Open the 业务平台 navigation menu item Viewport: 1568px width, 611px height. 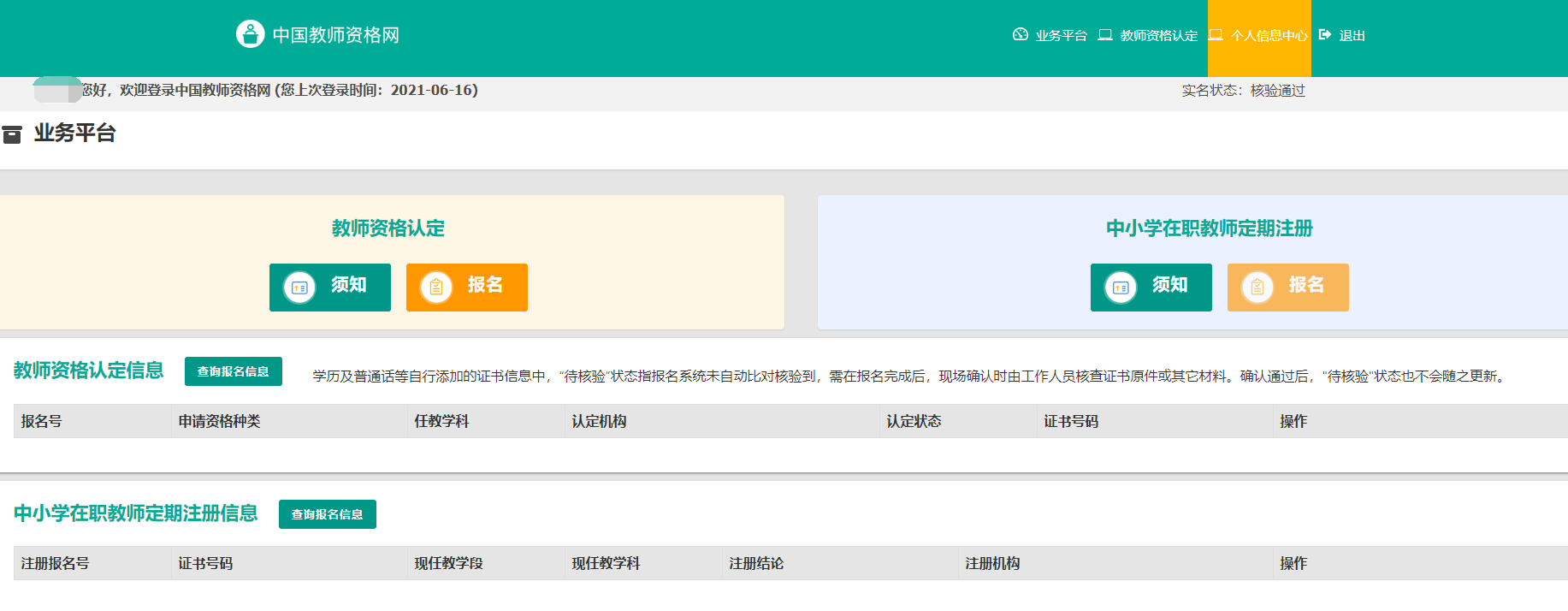pyautogui.click(x=1061, y=36)
